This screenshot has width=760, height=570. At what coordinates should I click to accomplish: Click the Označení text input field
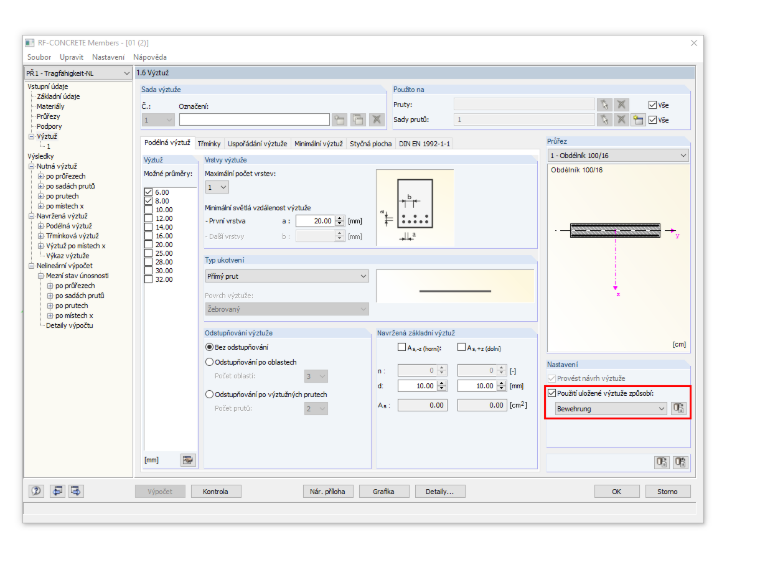click(254, 119)
